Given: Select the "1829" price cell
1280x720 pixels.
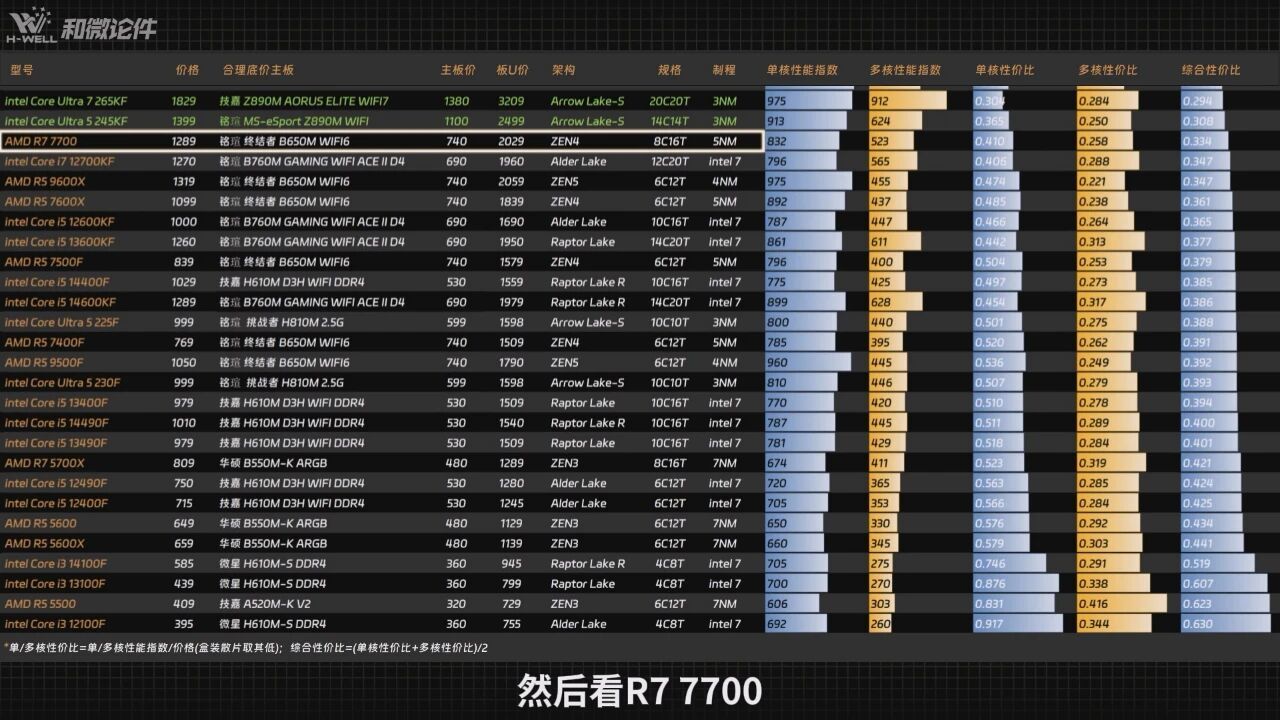Looking at the screenshot, I should tap(184, 101).
